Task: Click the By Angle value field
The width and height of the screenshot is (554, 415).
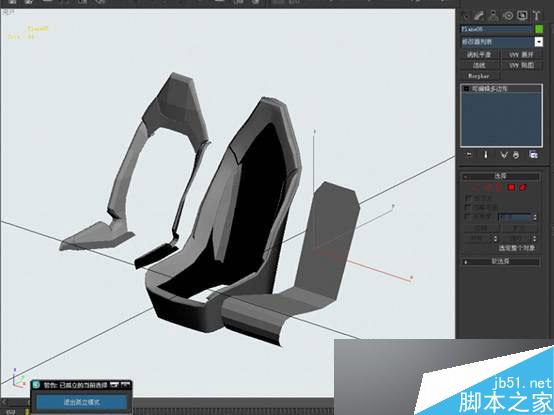Action: (514, 217)
